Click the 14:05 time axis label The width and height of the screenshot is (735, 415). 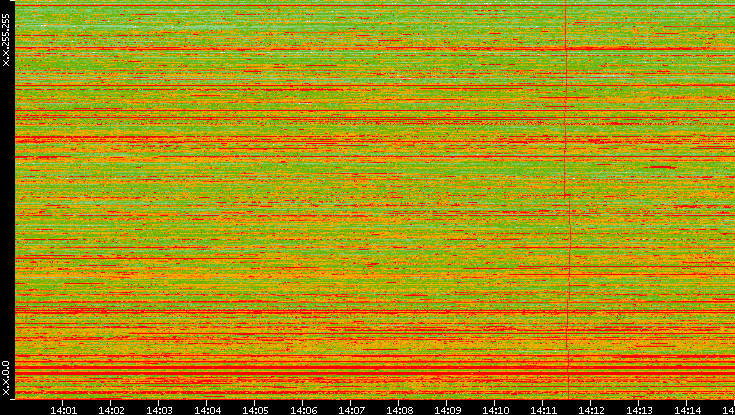255,411
